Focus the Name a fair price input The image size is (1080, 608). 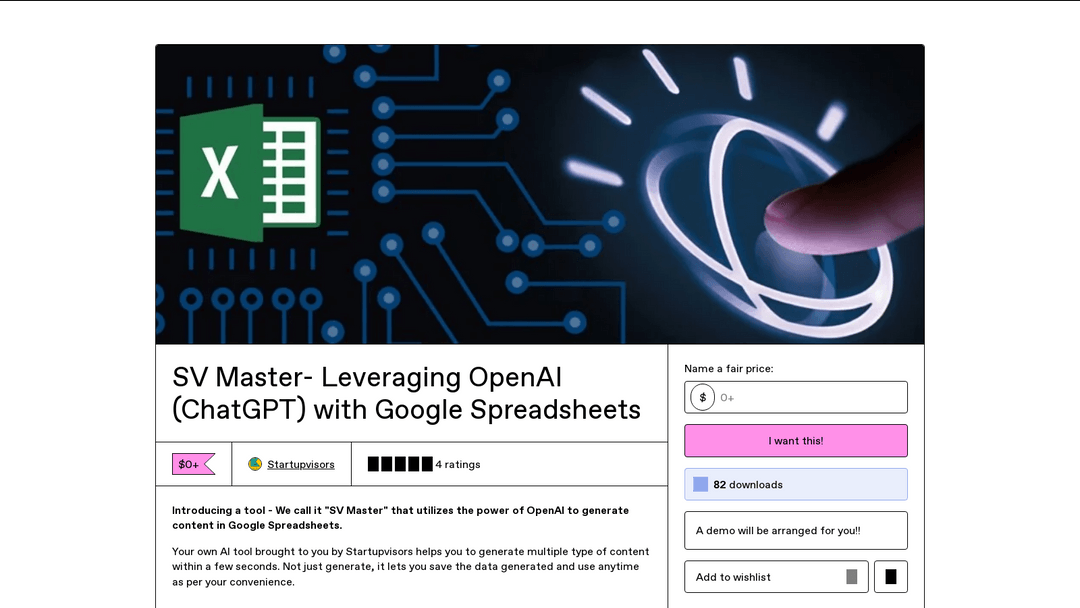[796, 397]
